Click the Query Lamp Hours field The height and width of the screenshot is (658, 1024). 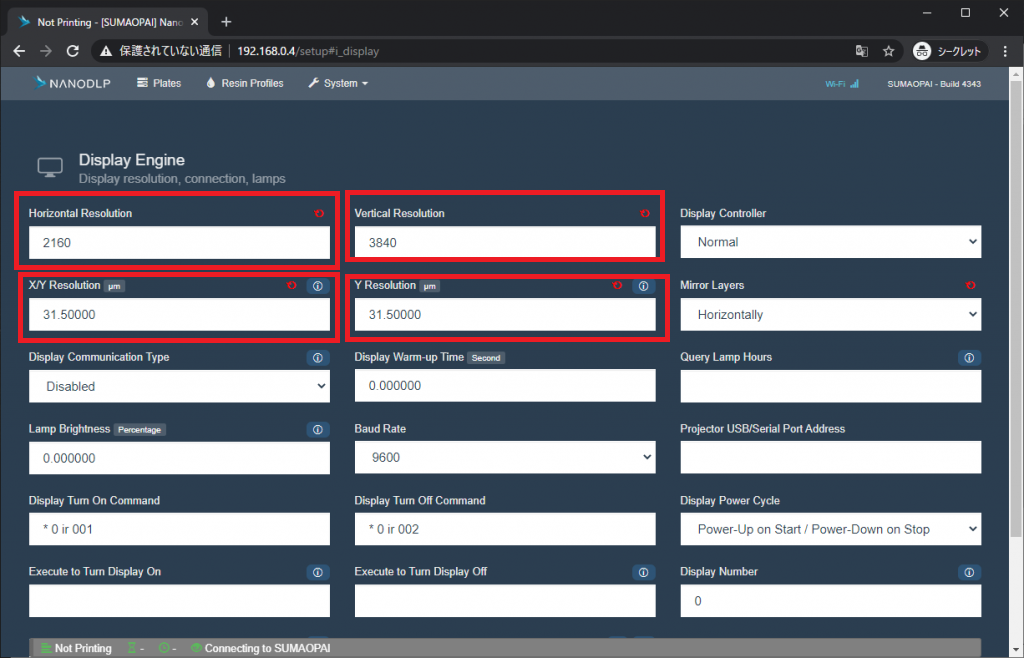point(831,386)
